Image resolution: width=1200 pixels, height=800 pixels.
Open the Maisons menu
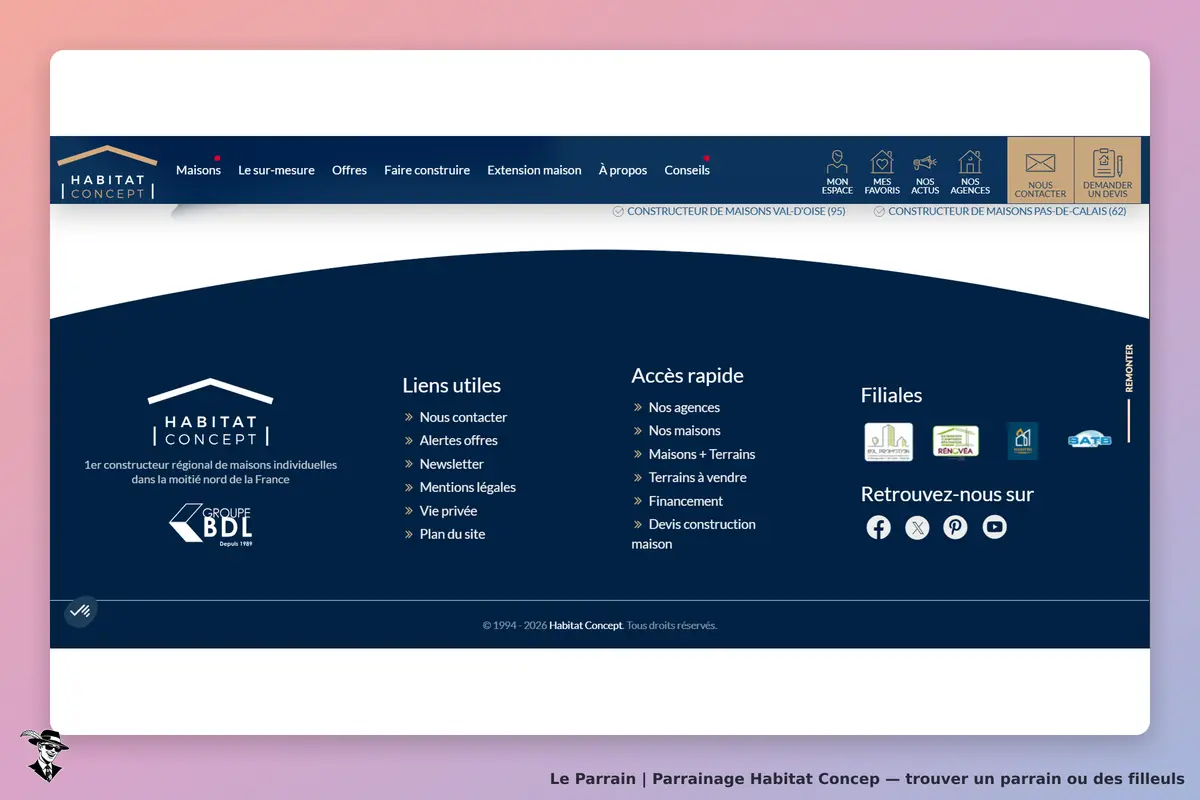click(x=198, y=170)
